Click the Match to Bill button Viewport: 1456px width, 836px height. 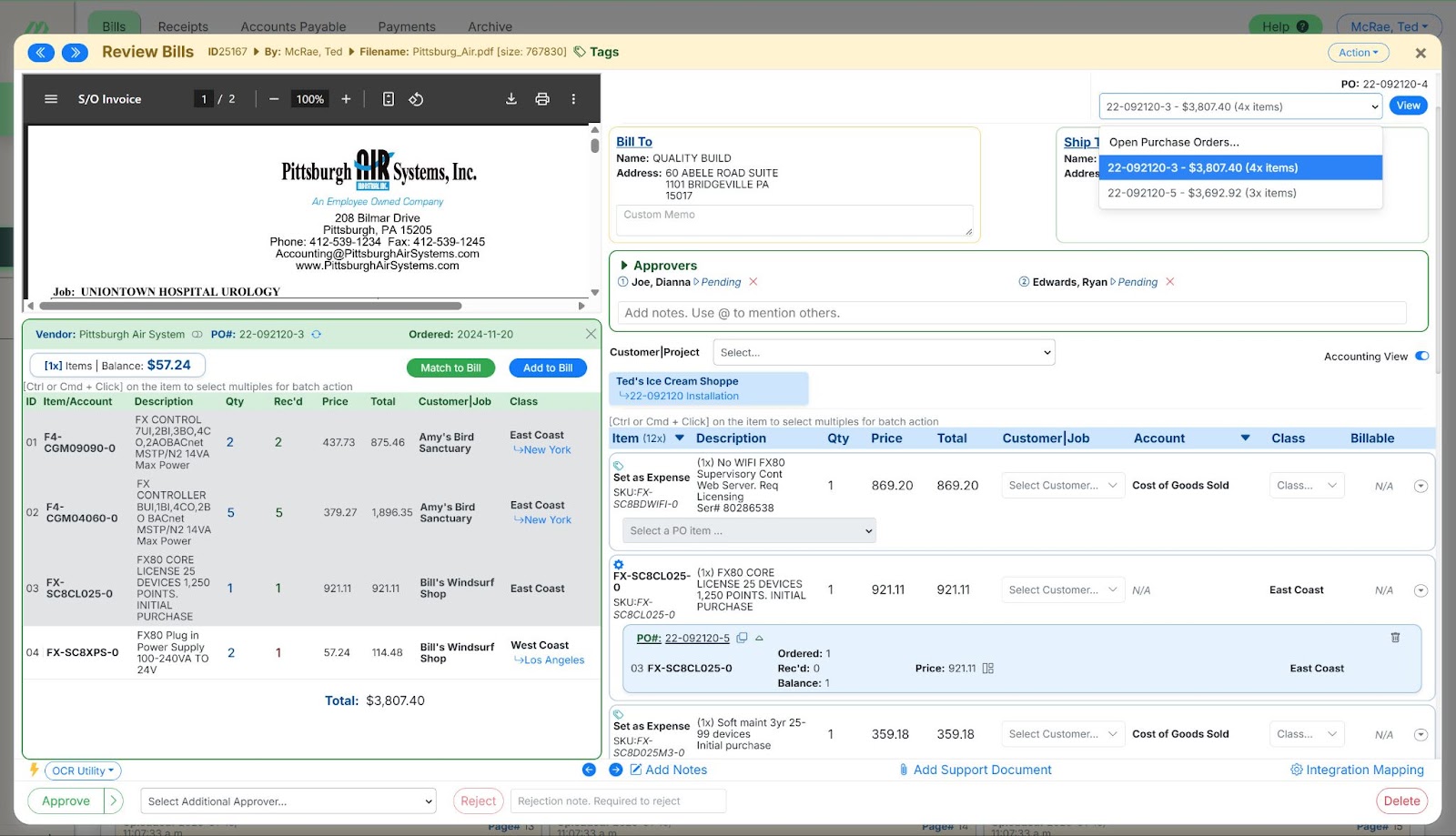(450, 368)
